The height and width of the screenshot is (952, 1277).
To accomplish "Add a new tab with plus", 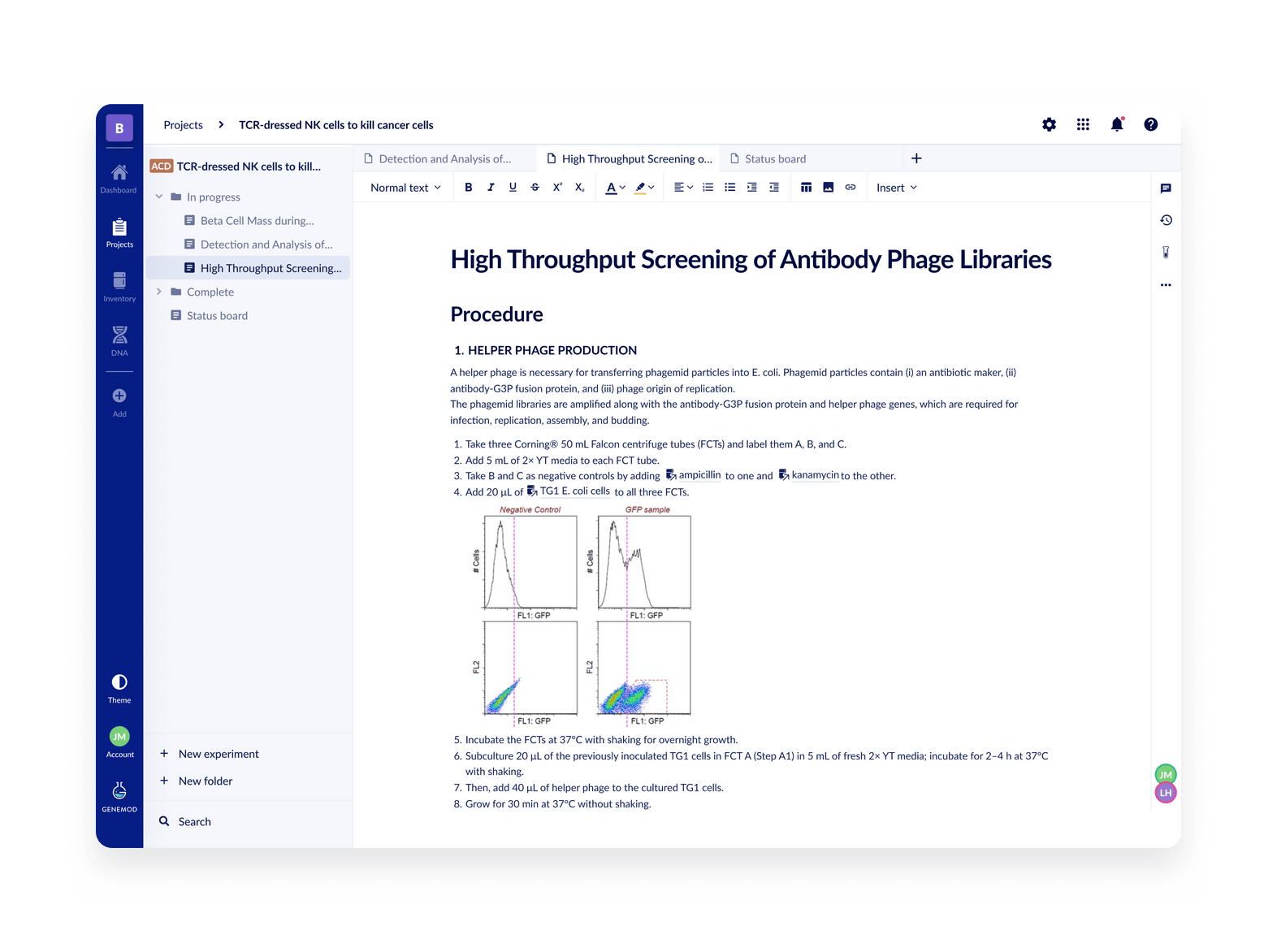I will (916, 158).
